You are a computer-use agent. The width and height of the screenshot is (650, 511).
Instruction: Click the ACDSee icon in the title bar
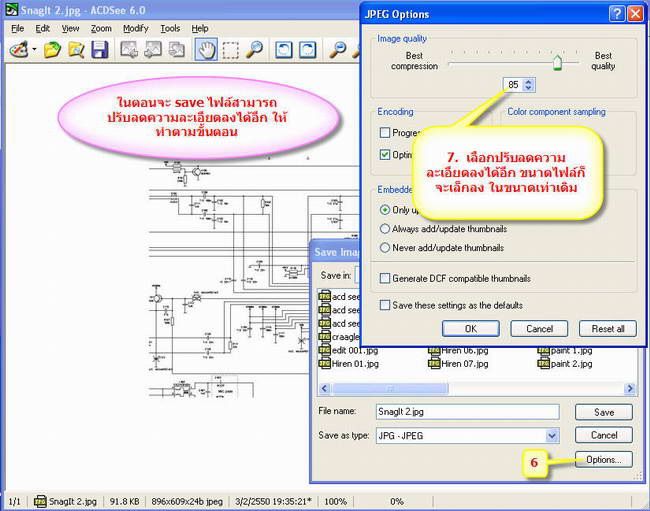click(12, 10)
